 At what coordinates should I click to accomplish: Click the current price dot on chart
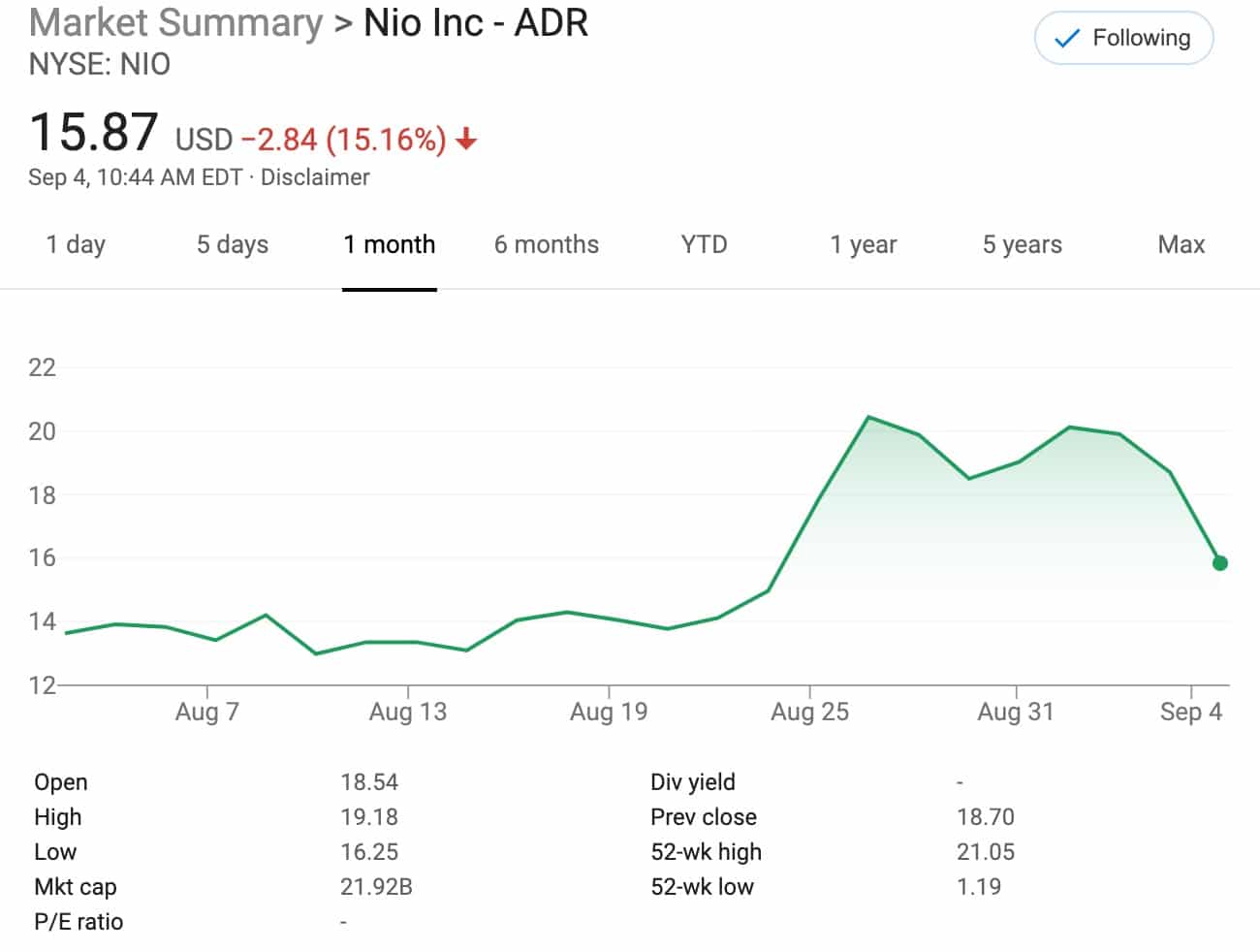1220,563
